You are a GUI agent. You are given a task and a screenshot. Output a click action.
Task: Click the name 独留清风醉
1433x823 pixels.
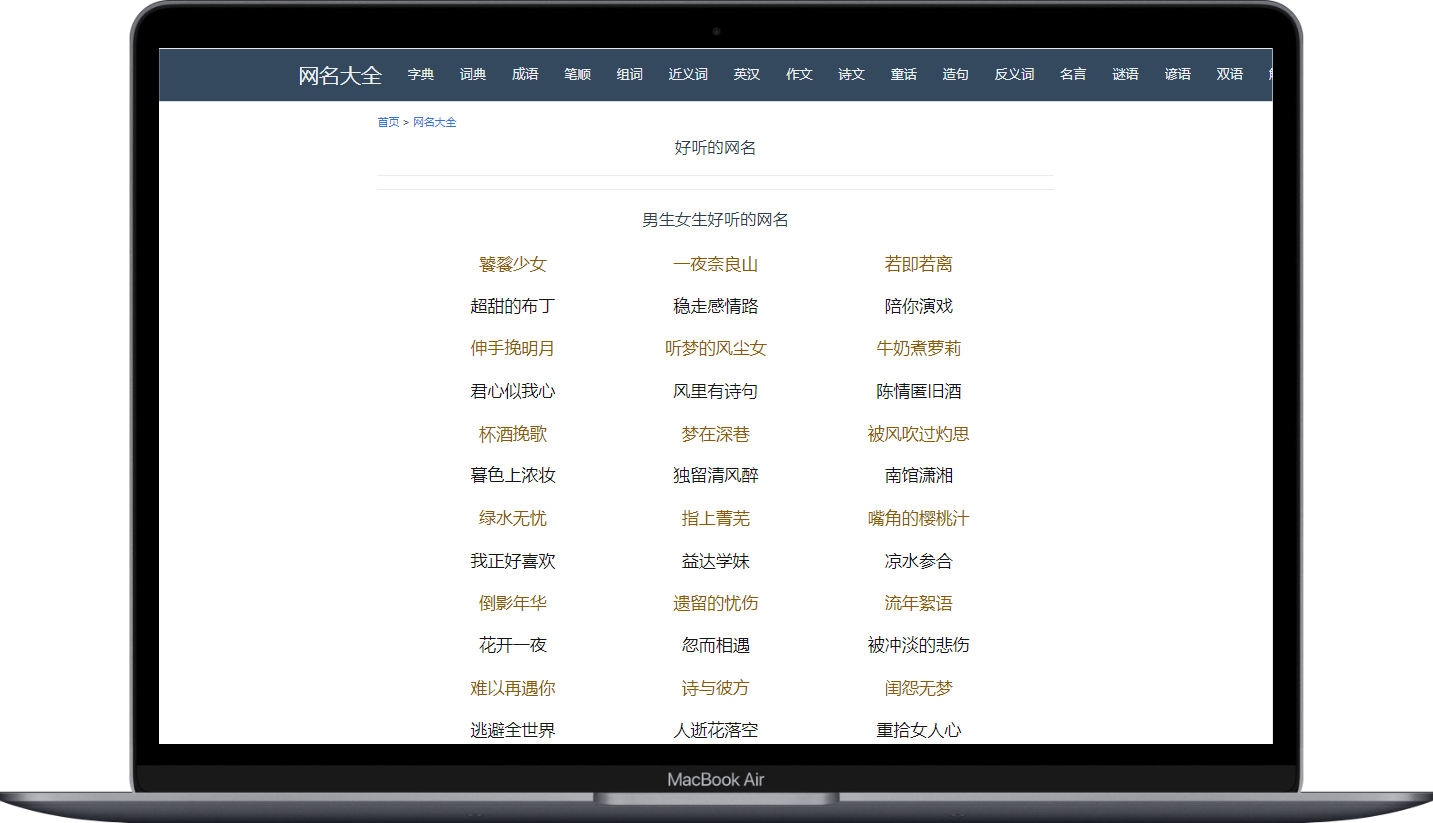(716, 475)
